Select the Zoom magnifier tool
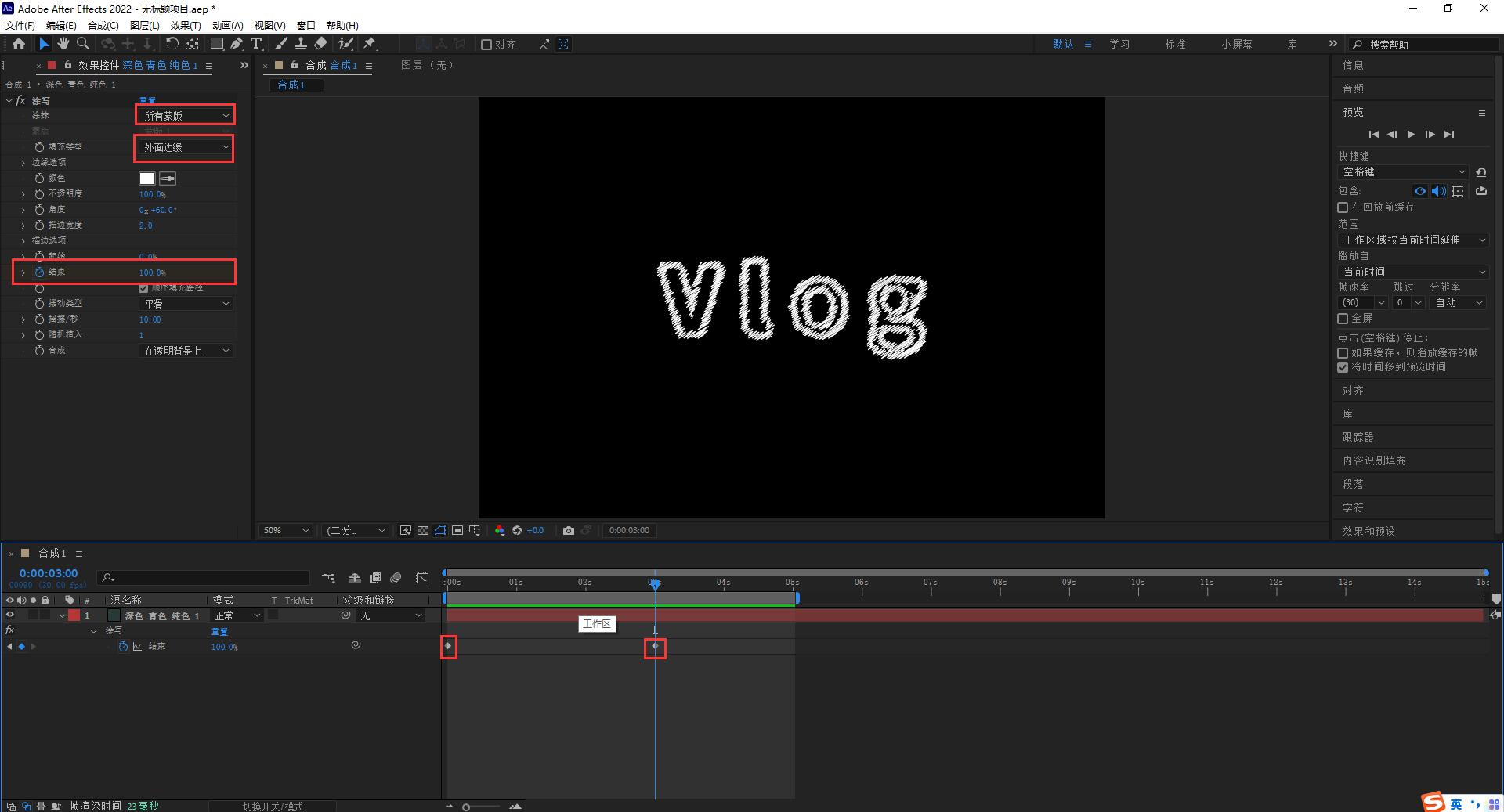The width and height of the screenshot is (1504, 812). coord(82,44)
